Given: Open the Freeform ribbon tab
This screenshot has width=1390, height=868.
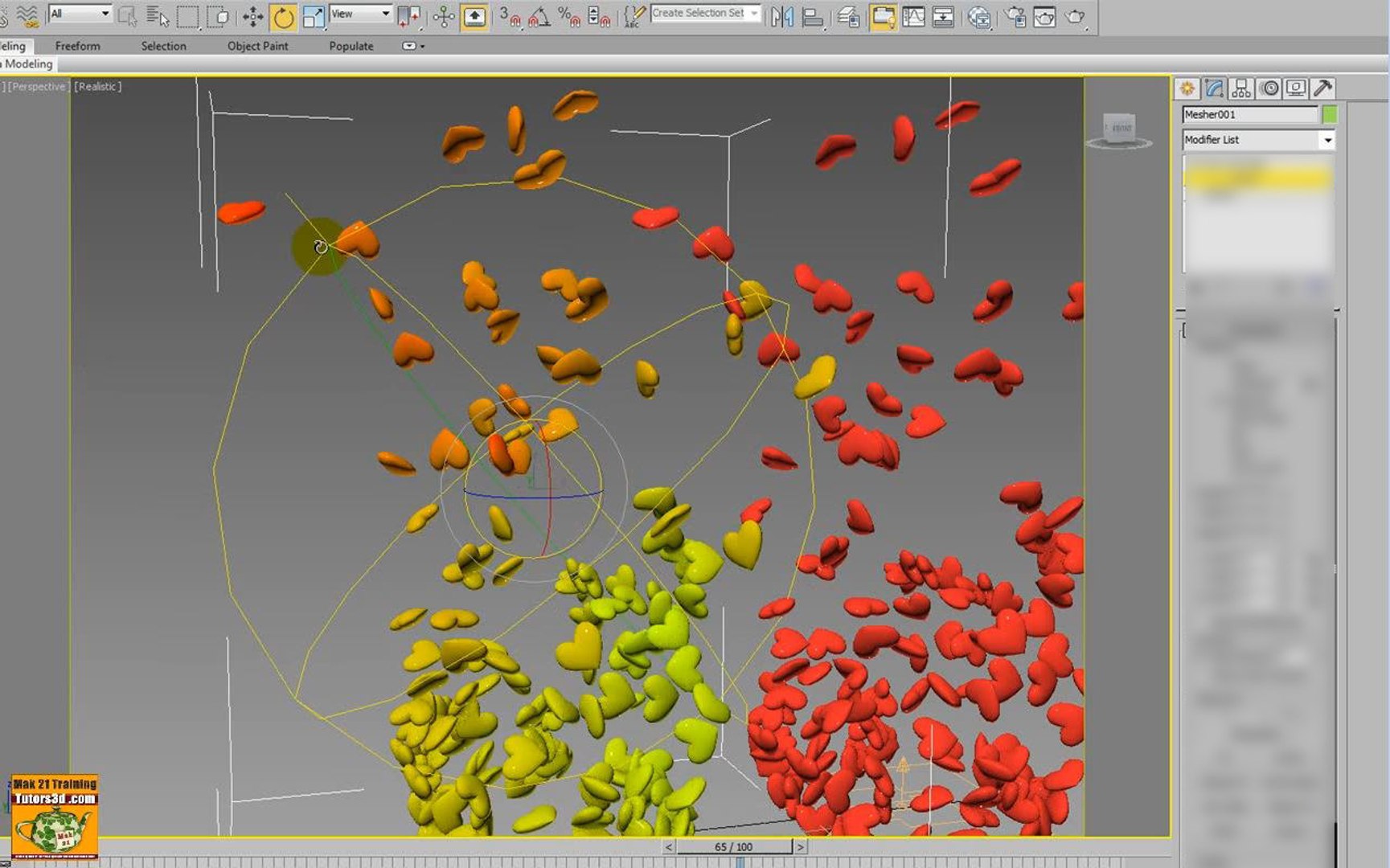Looking at the screenshot, I should pyautogui.click(x=78, y=46).
